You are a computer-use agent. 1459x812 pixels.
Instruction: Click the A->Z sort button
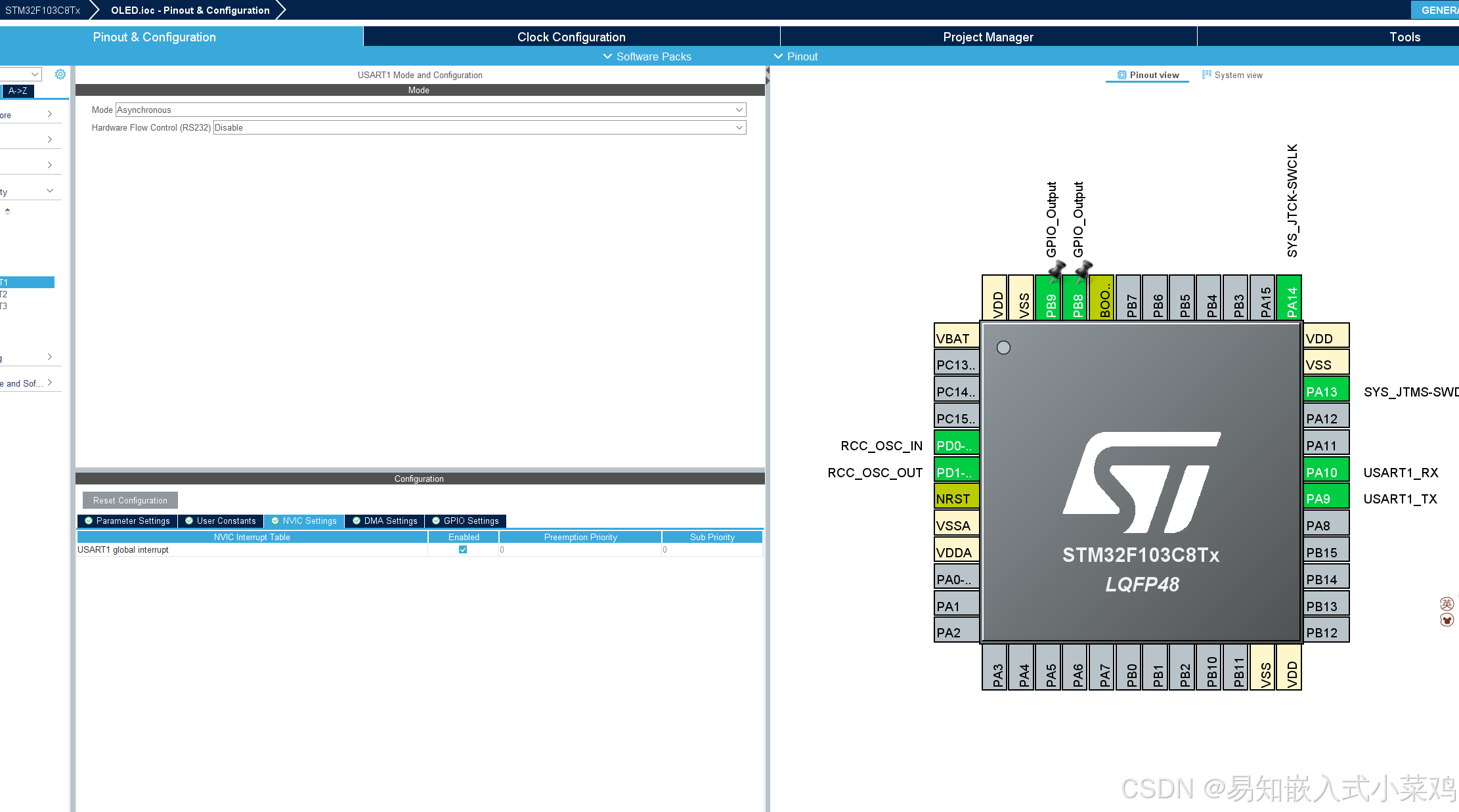[x=18, y=91]
